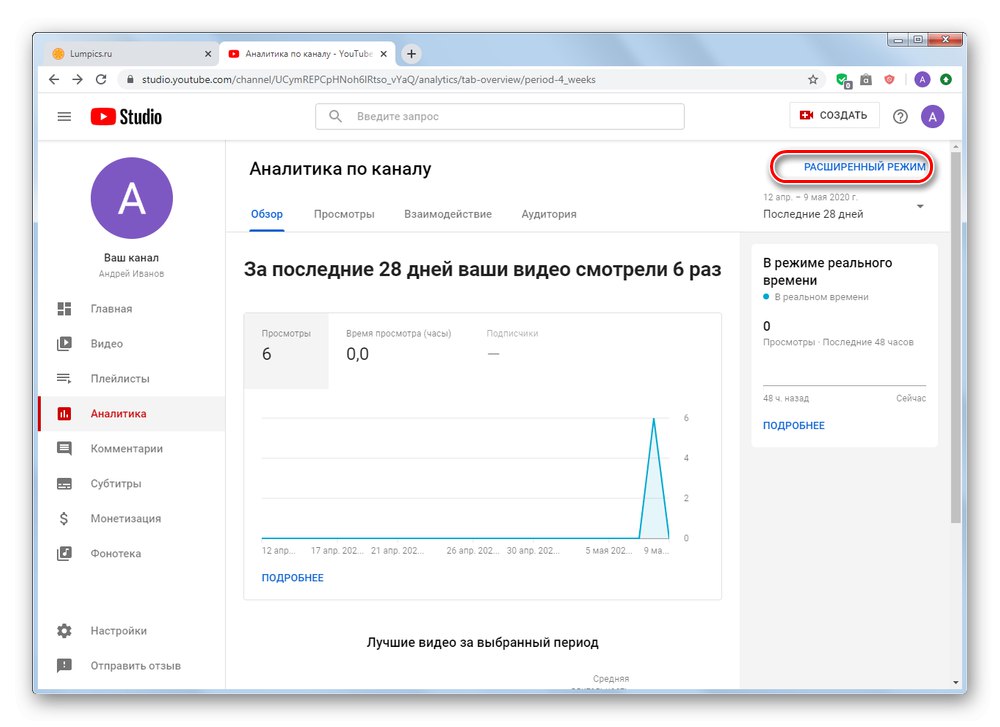
Task: Click the search magnifier icon
Action: 335,116
